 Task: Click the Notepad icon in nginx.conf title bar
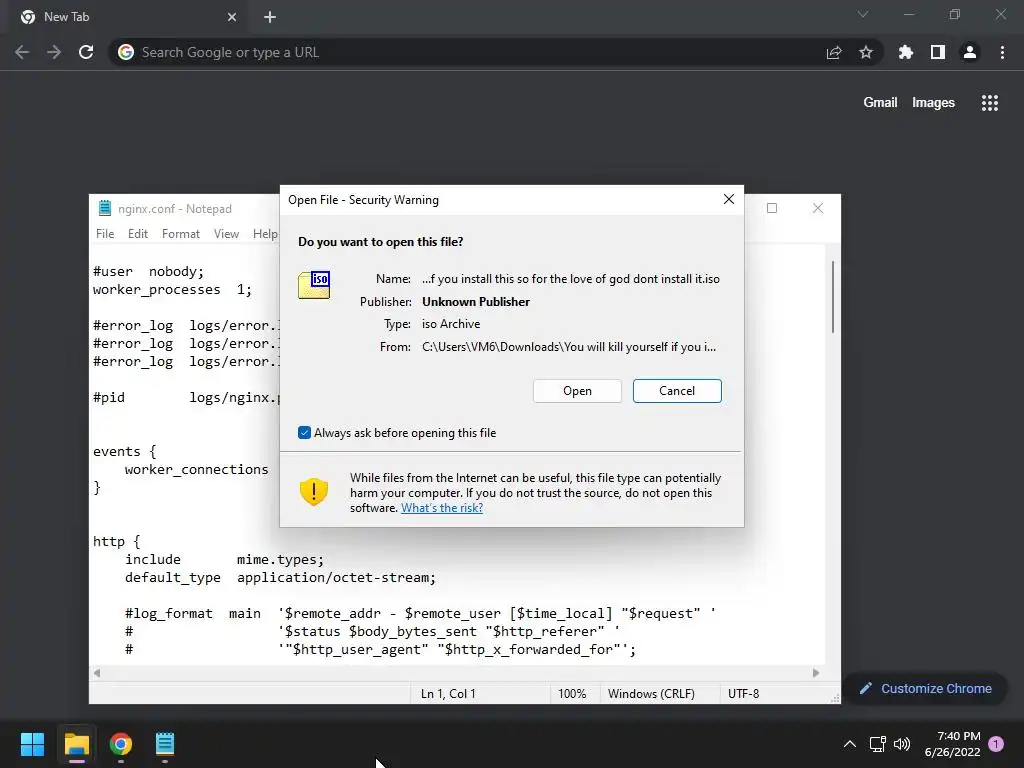[x=104, y=208]
